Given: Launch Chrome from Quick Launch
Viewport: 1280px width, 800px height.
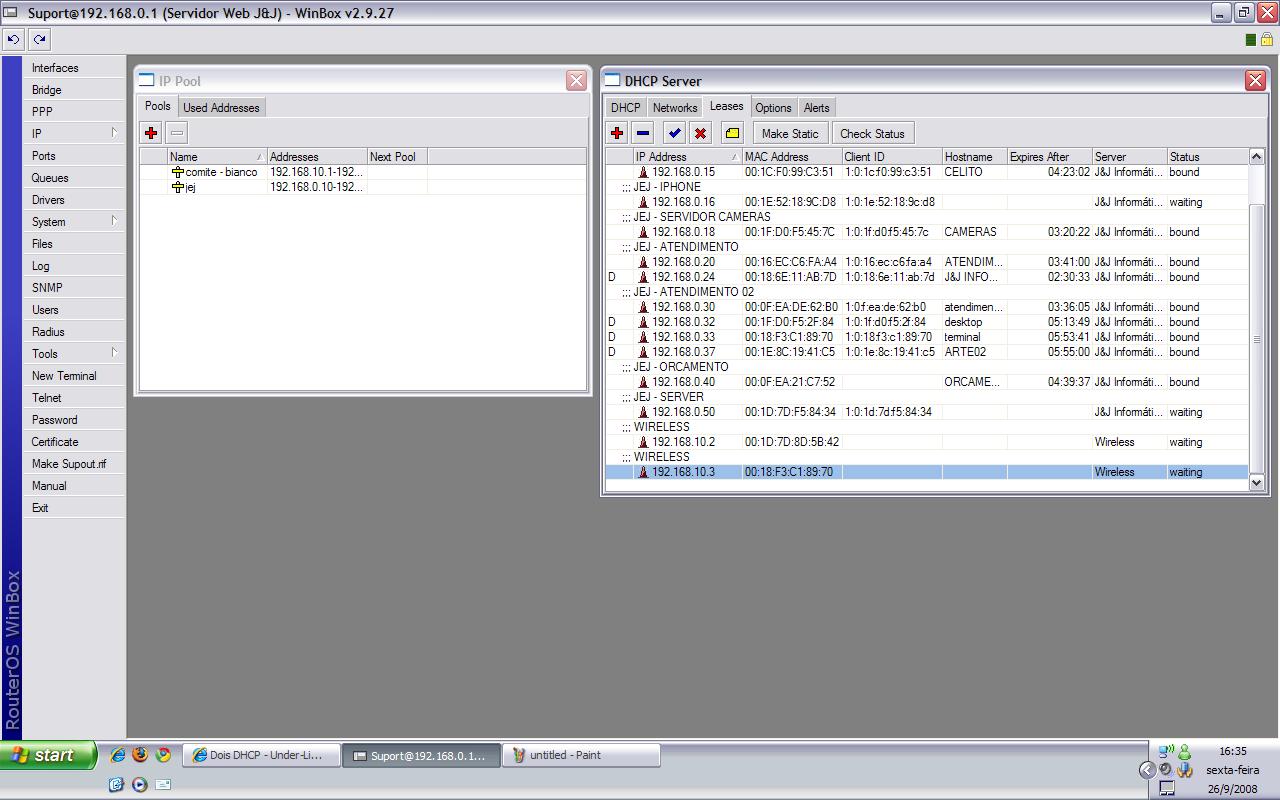Looking at the screenshot, I should coord(163,755).
